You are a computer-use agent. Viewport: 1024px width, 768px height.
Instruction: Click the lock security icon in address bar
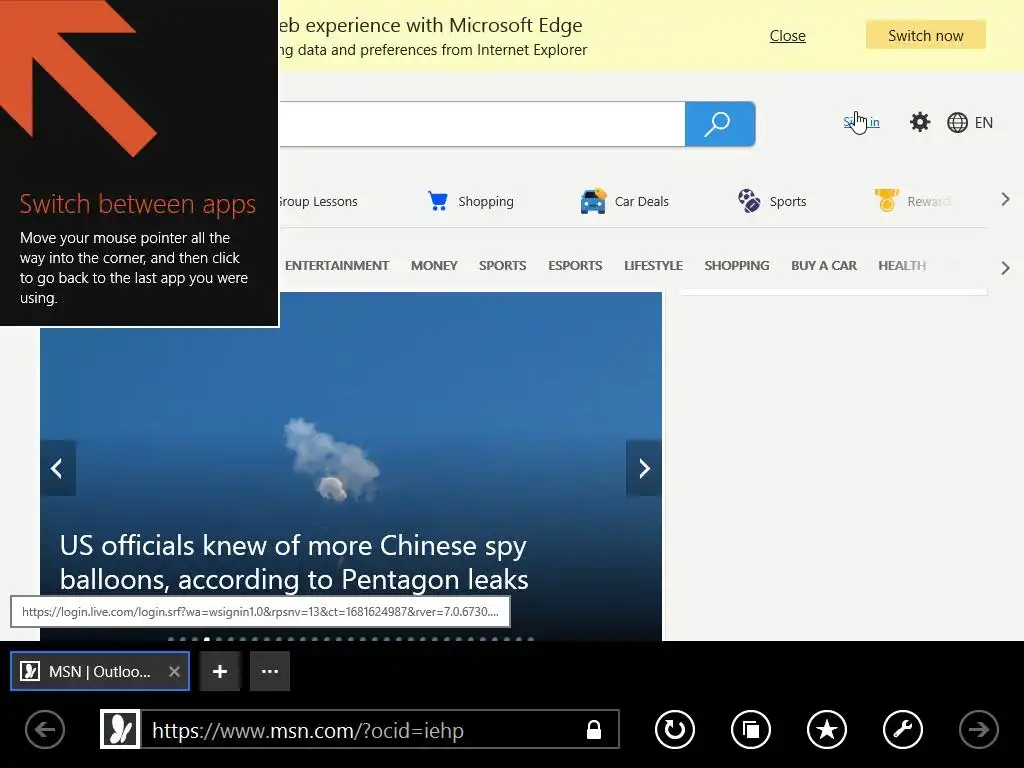[594, 729]
